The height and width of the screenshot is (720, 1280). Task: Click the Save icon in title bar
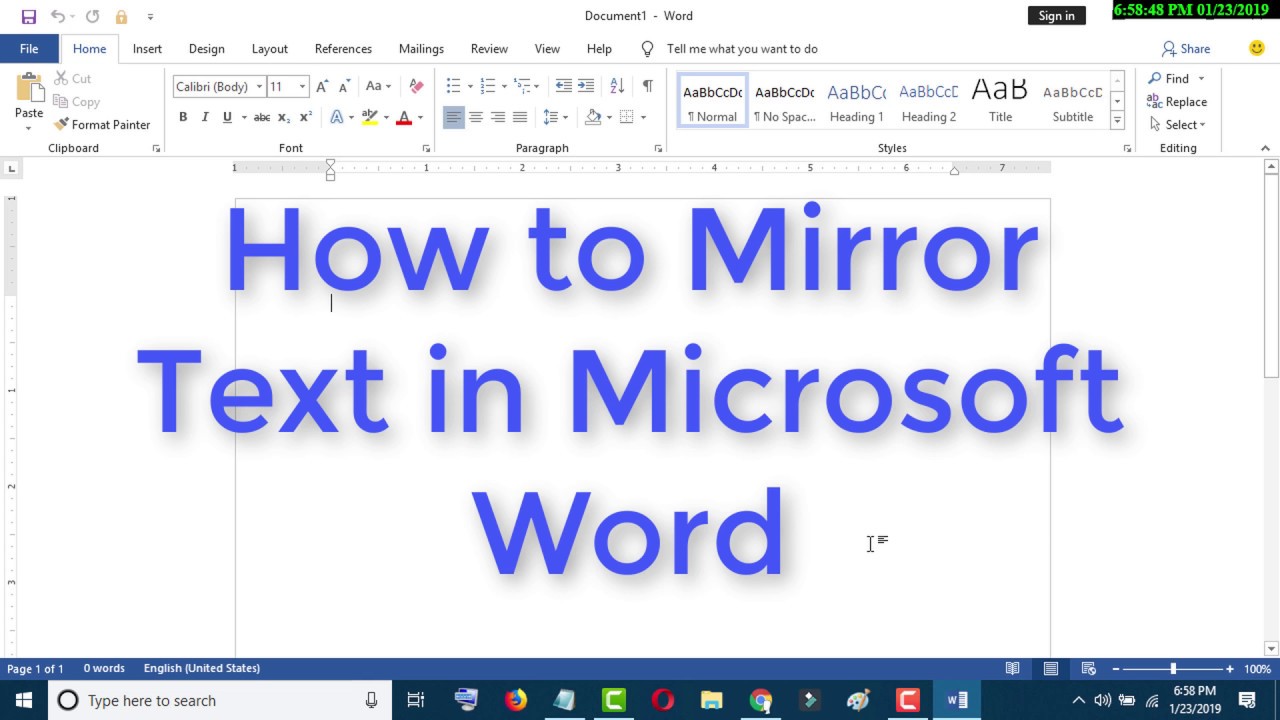tap(28, 16)
